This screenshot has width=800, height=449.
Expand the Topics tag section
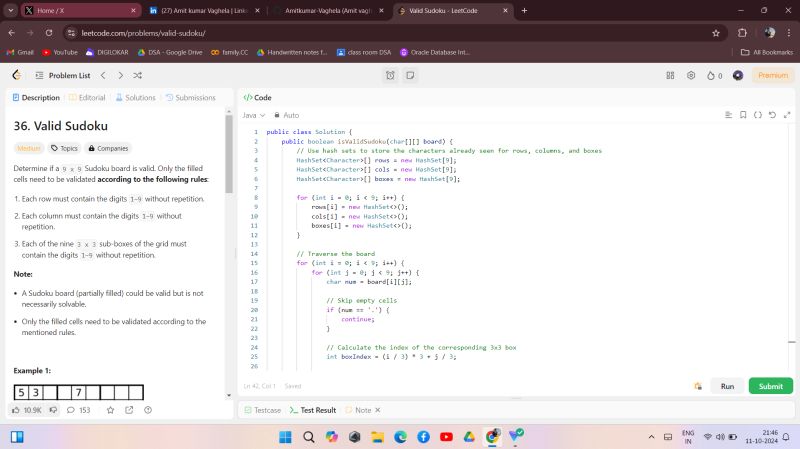tap(64, 148)
